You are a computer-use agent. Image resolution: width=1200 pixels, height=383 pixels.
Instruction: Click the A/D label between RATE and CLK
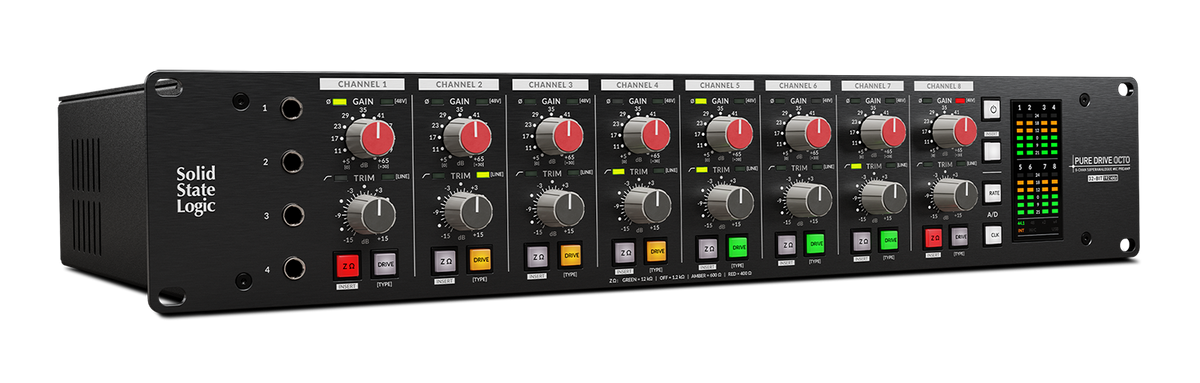(x=994, y=214)
